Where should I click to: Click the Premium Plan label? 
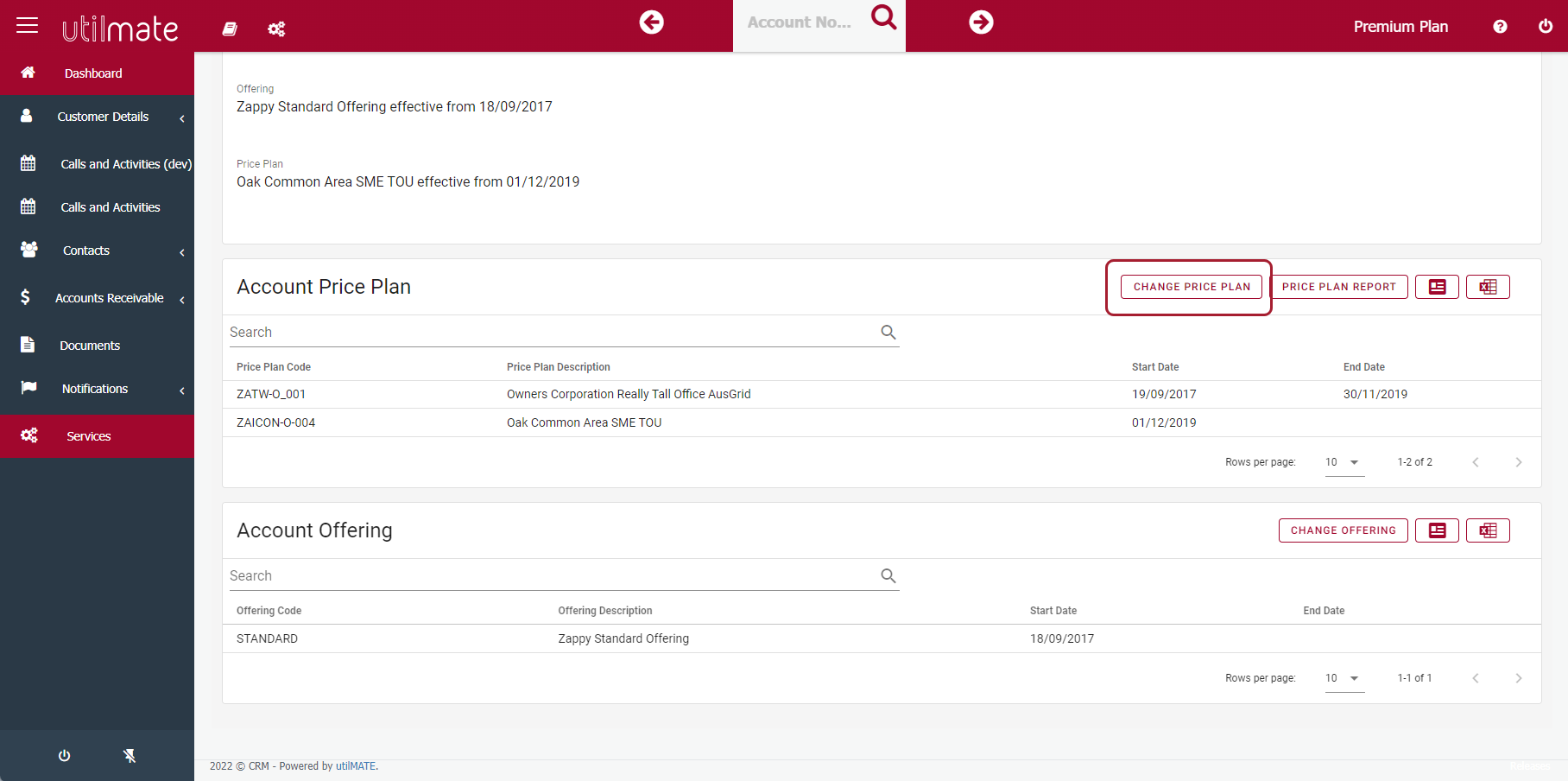pos(1400,27)
